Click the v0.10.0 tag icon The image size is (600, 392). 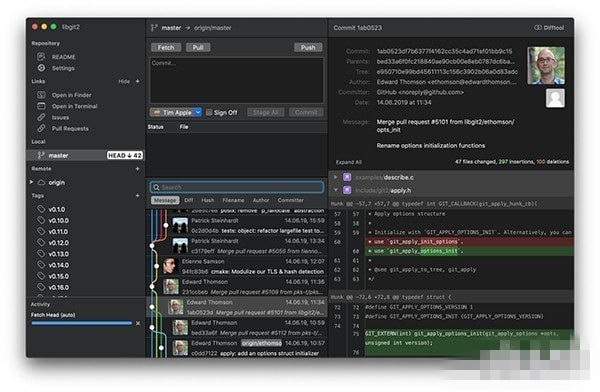coord(41,220)
